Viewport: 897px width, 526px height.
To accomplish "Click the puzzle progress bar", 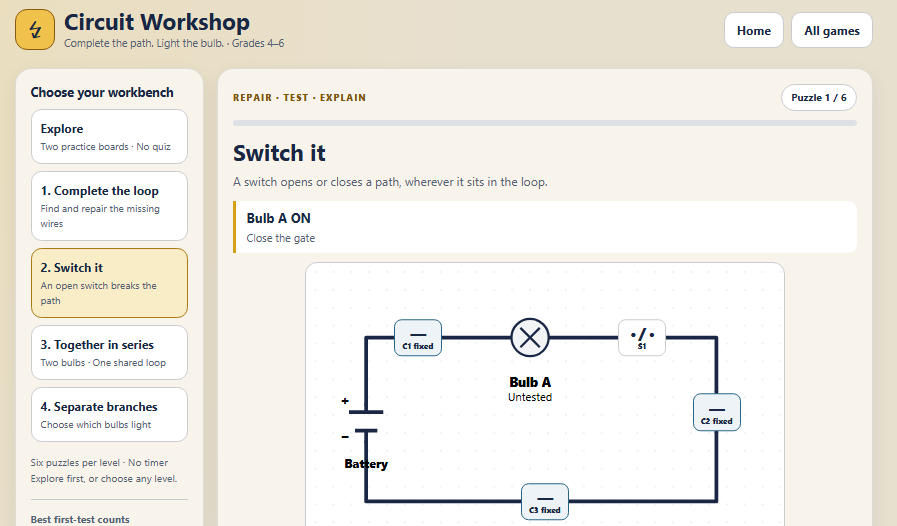I will click(545, 123).
